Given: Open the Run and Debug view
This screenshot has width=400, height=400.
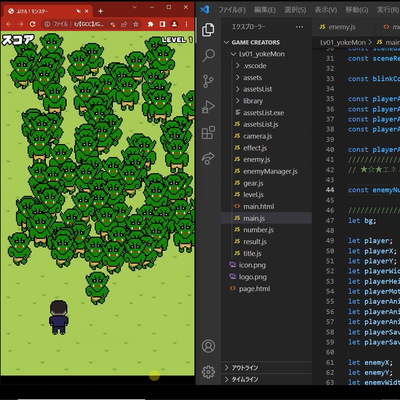Looking at the screenshot, I should pos(208,107).
